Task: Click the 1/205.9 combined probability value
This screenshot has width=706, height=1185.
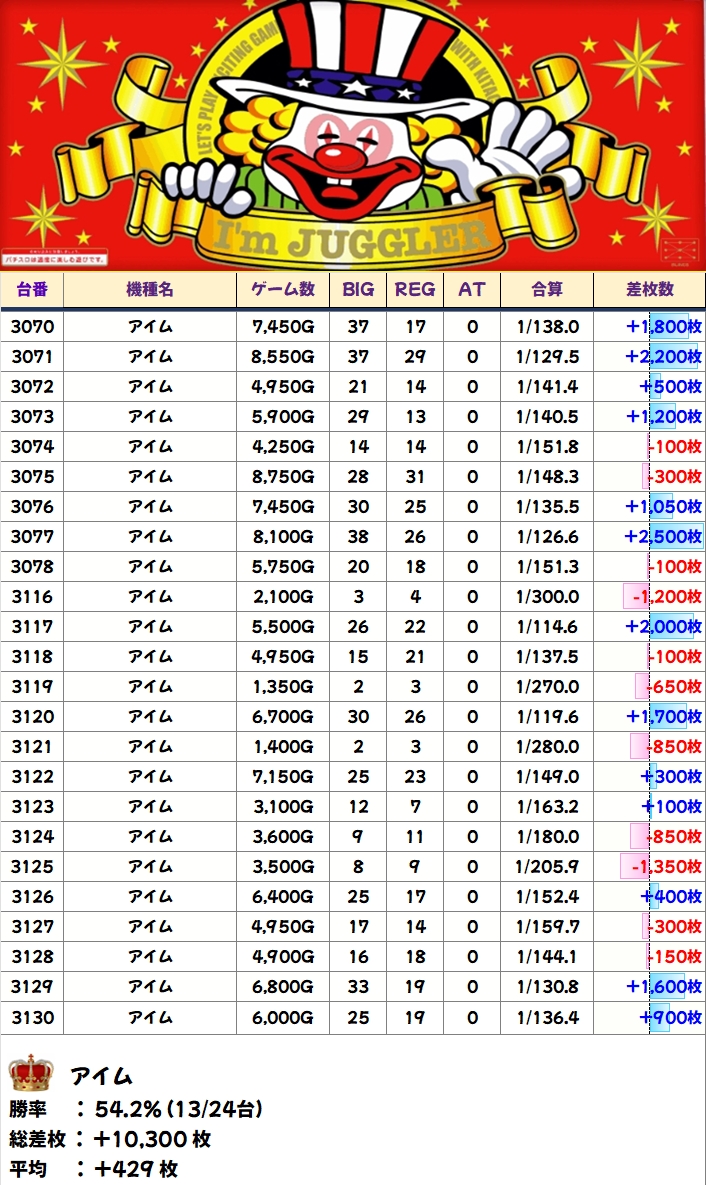Action: [548, 867]
